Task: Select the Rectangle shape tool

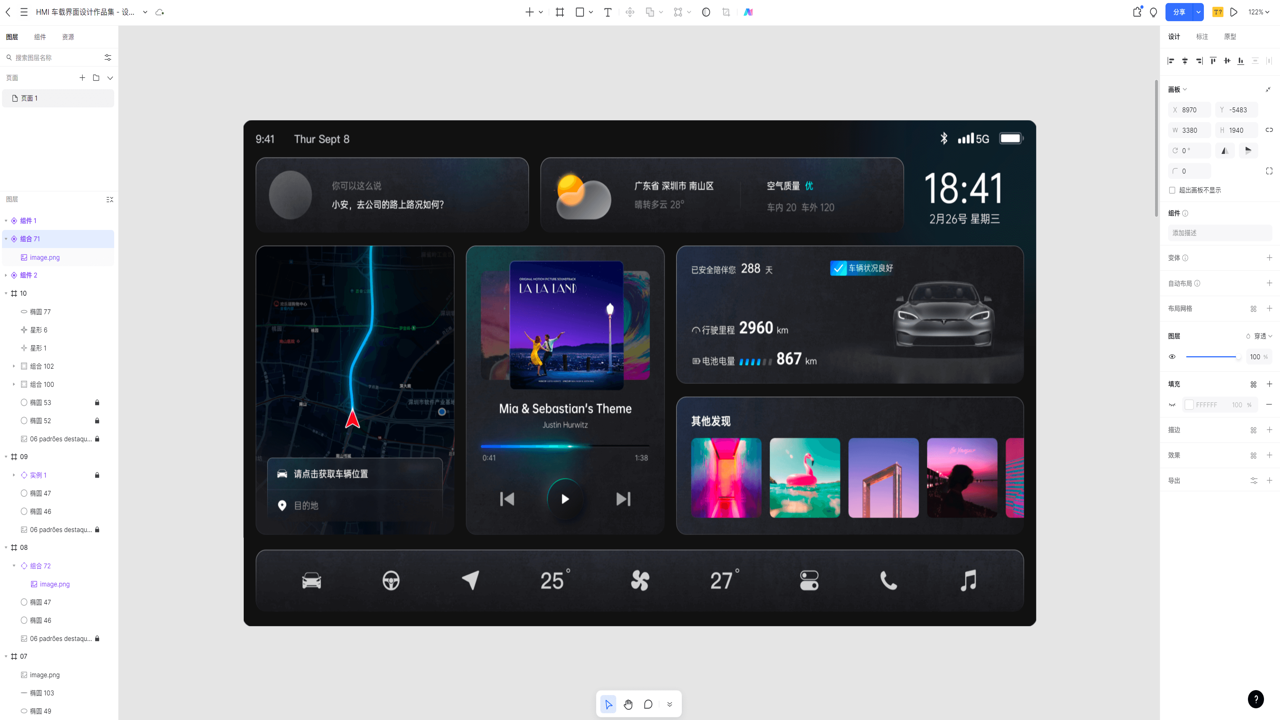Action: (x=580, y=12)
